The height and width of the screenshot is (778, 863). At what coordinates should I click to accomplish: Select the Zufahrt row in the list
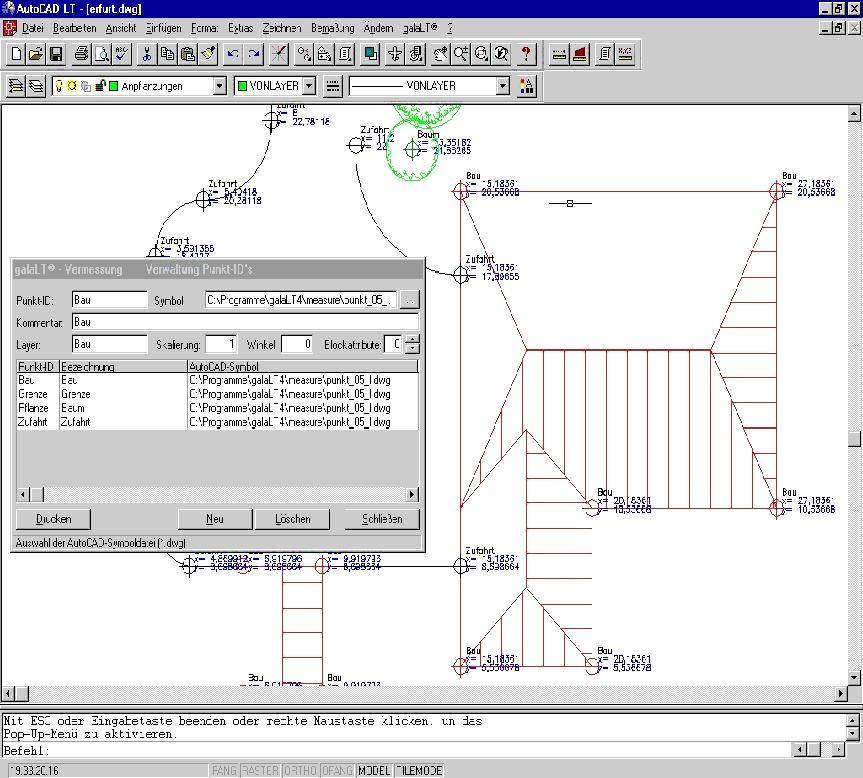tap(217, 422)
